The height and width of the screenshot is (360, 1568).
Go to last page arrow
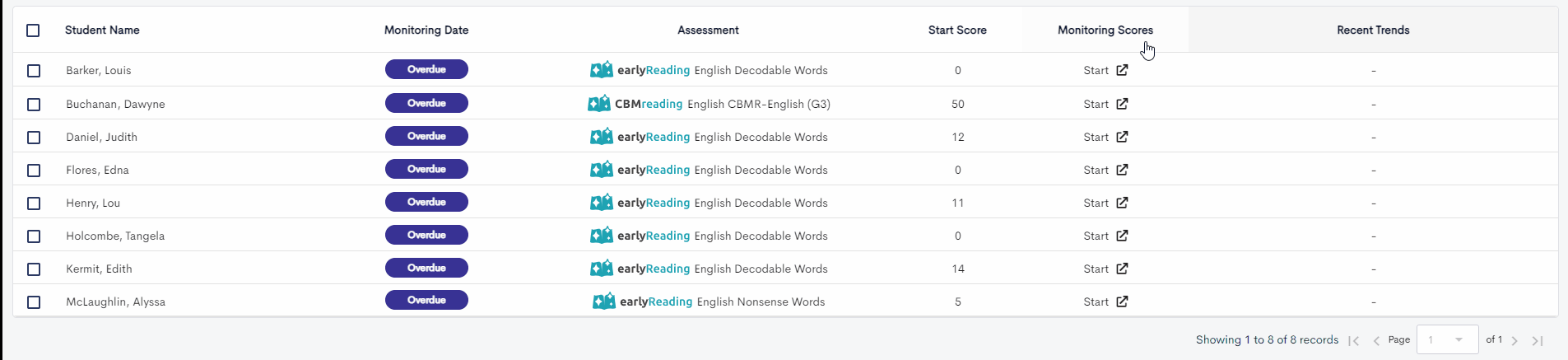point(1537,340)
